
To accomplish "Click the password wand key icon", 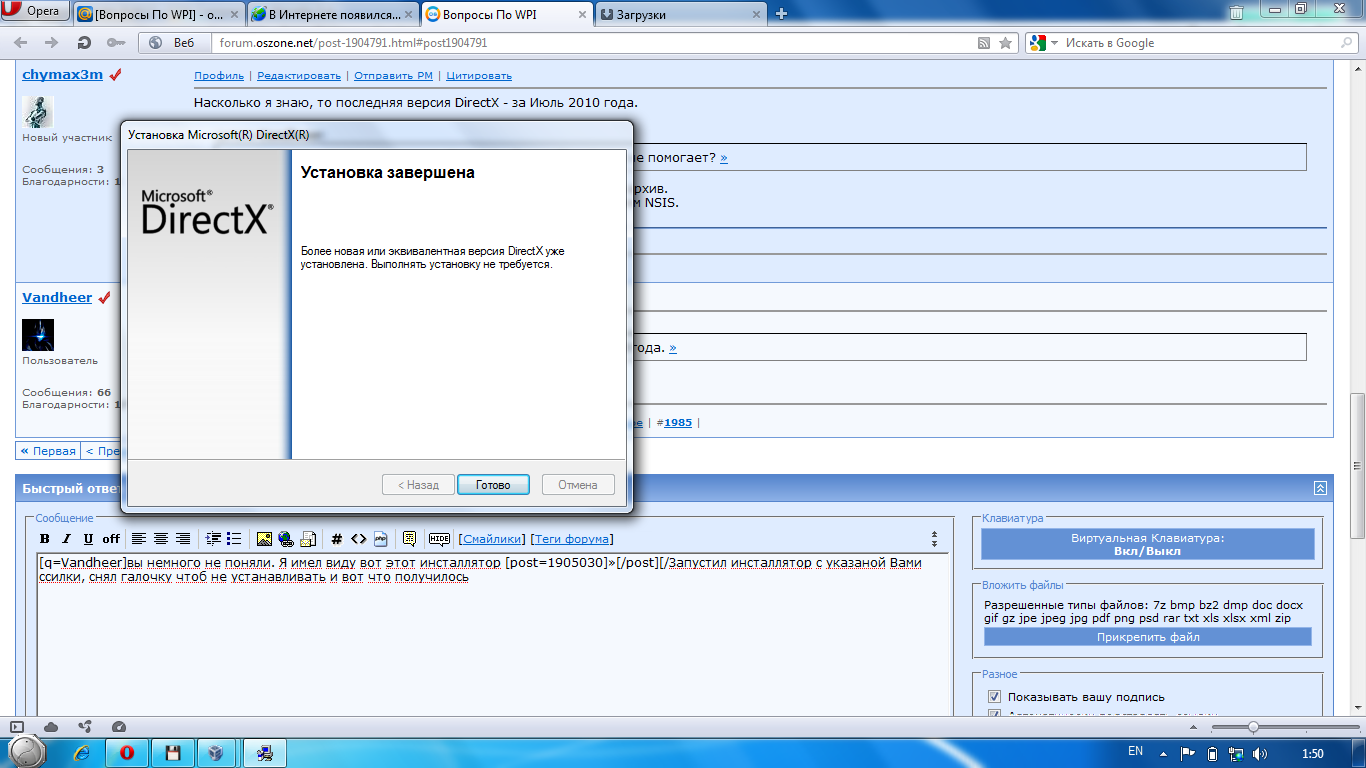I will [115, 43].
